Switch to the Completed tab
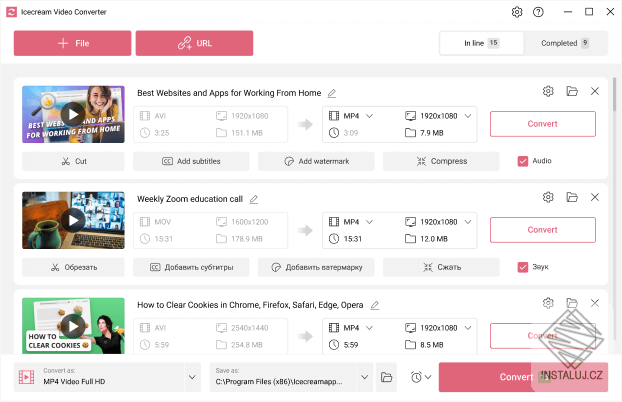This screenshot has height=402, width=622. coord(565,43)
